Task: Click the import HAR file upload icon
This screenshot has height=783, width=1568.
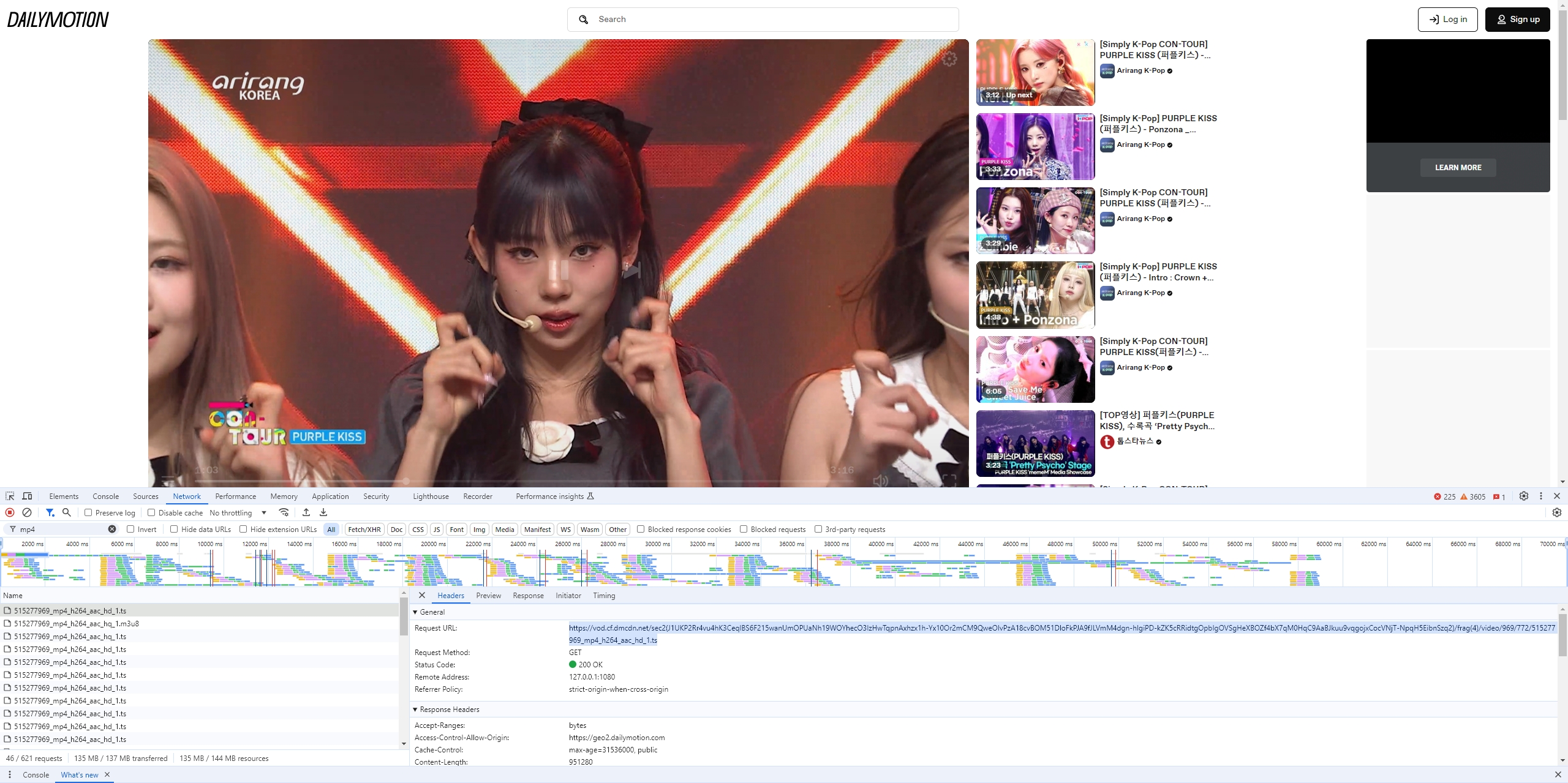Action: click(x=306, y=512)
